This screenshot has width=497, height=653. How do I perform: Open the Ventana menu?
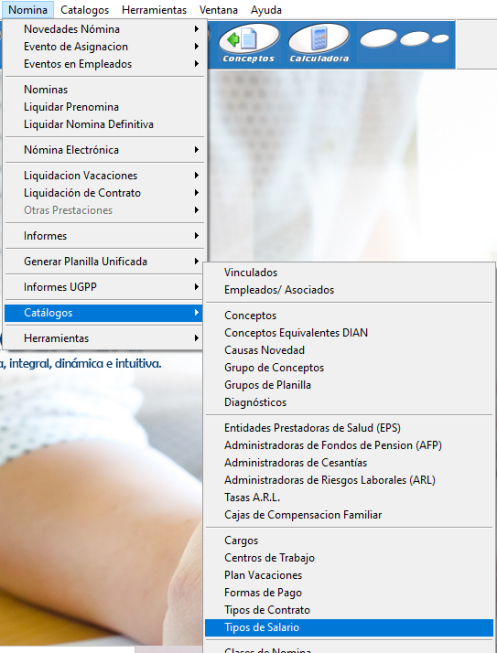coord(218,10)
